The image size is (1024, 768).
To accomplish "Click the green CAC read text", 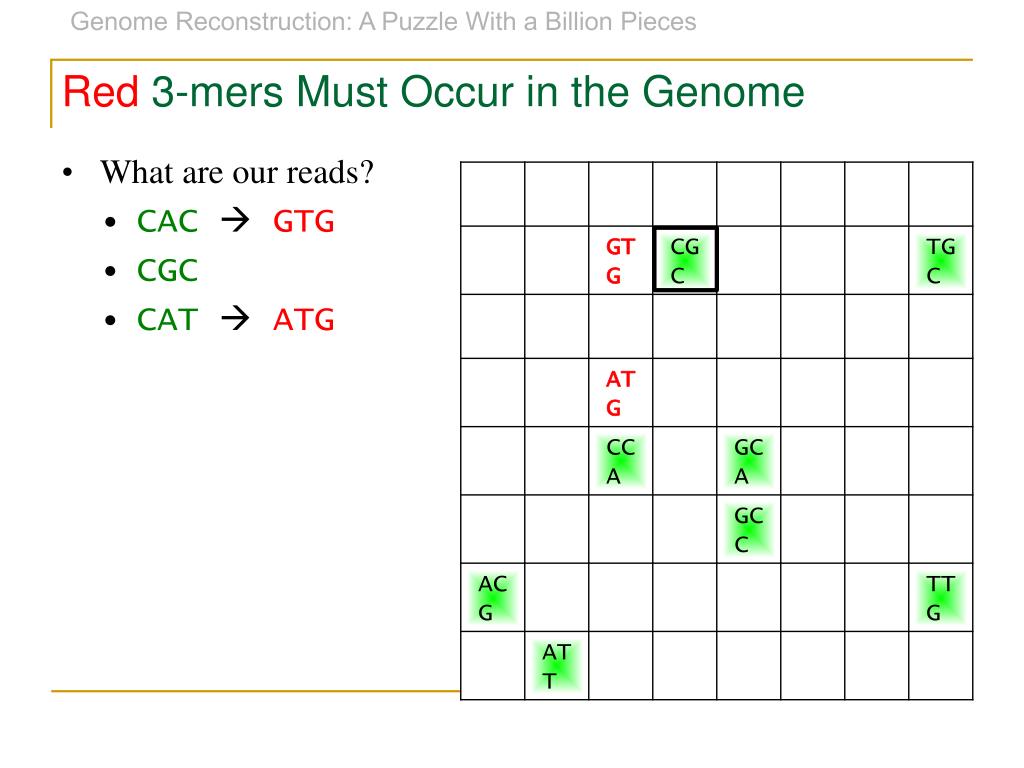I will (x=167, y=221).
